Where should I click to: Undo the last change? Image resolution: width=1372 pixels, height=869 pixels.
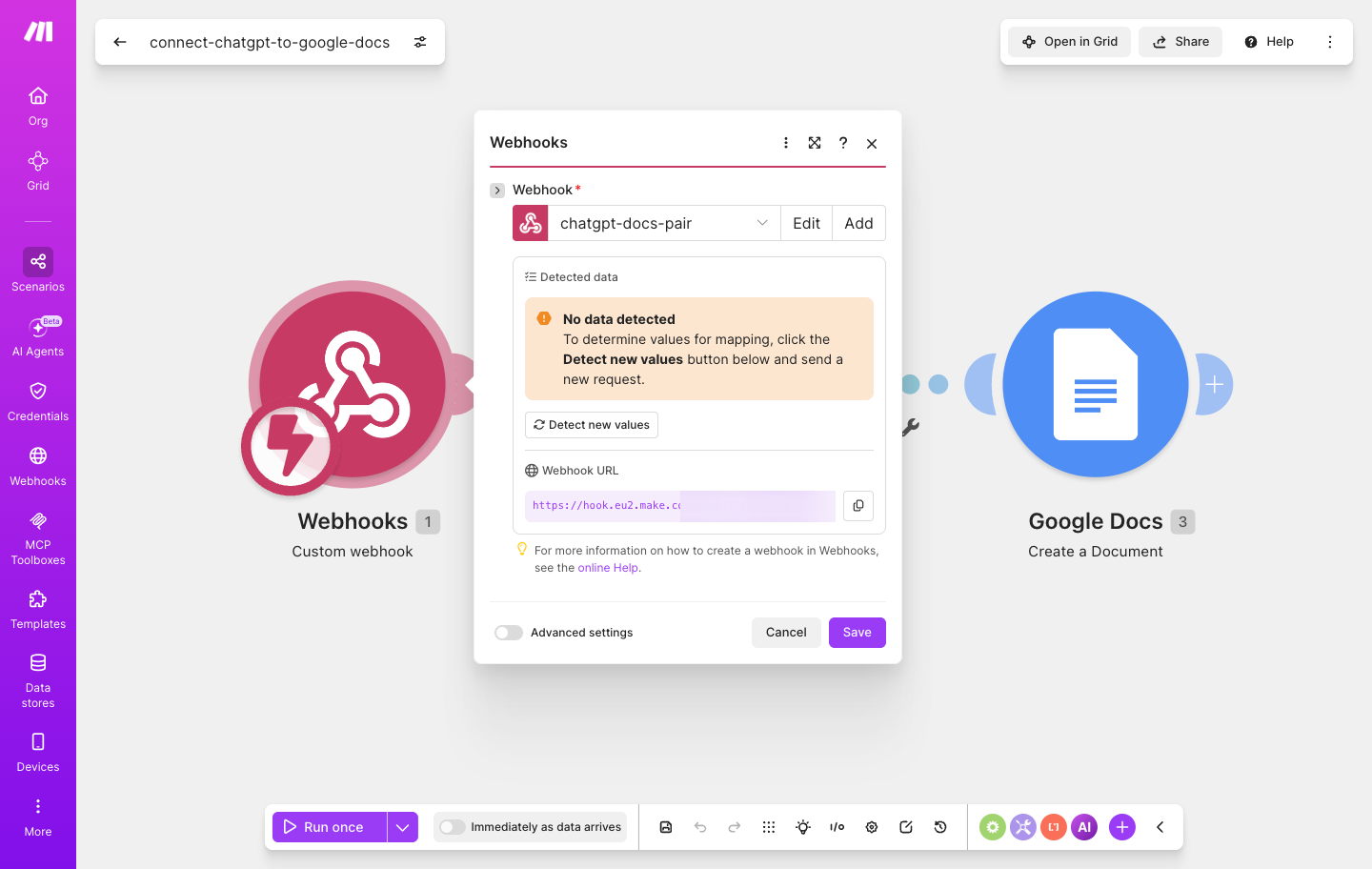pos(700,827)
